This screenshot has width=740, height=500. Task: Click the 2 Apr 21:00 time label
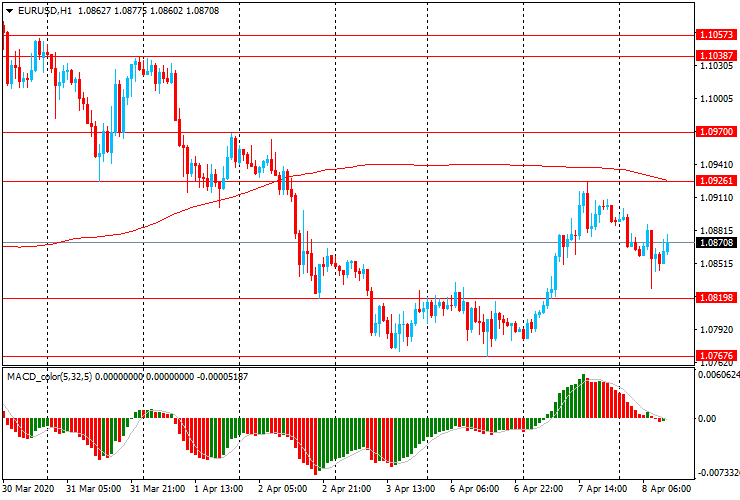[x=346, y=489]
